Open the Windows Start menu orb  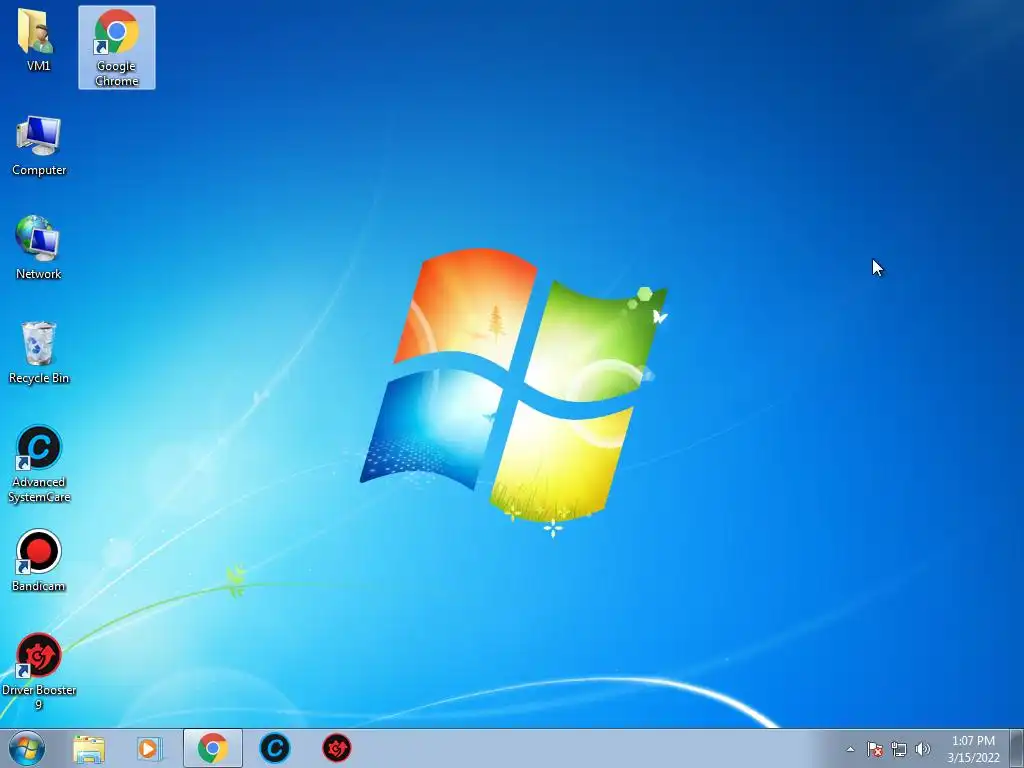pos(27,748)
